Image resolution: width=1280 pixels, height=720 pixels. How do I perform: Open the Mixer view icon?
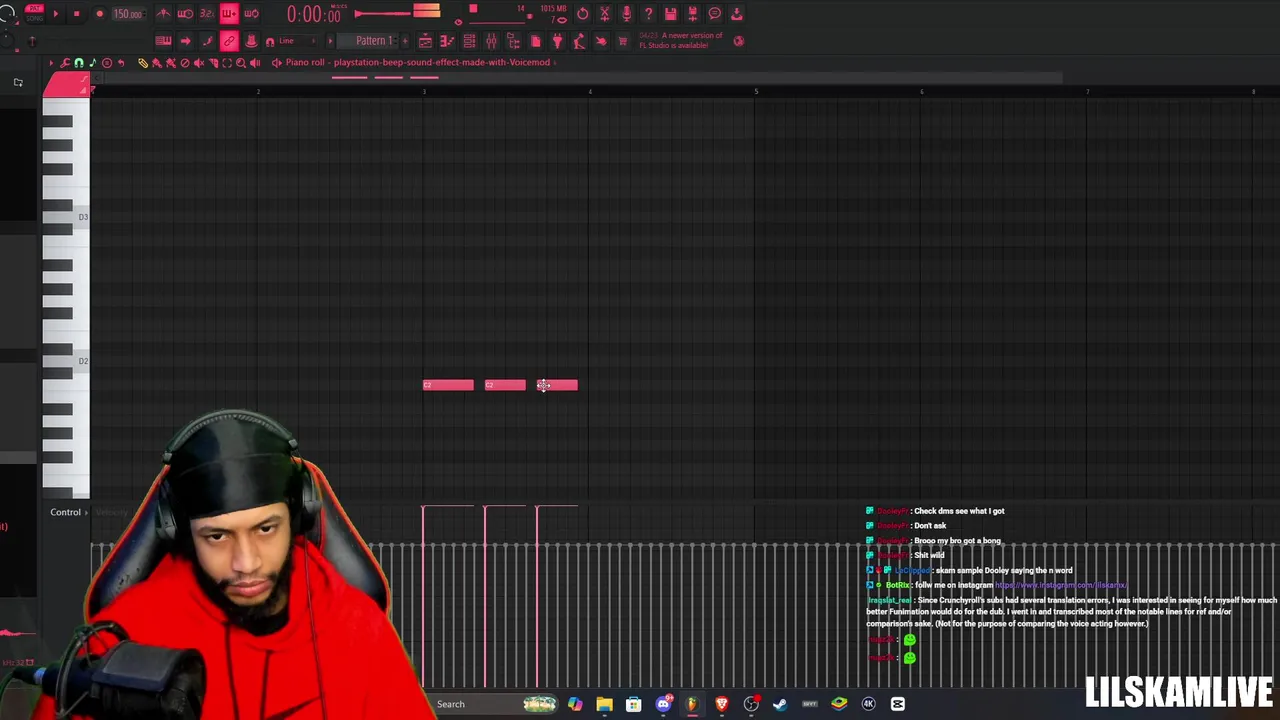tap(491, 41)
